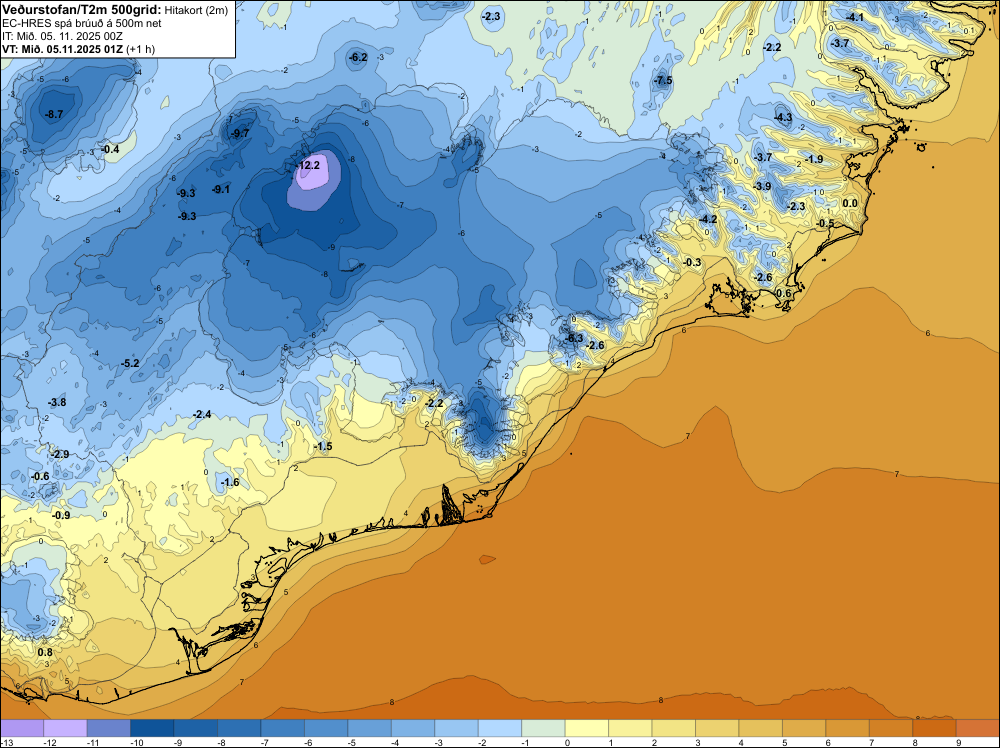Click the -6.3 temperature label
The image size is (1000, 748).
[x=574, y=338]
